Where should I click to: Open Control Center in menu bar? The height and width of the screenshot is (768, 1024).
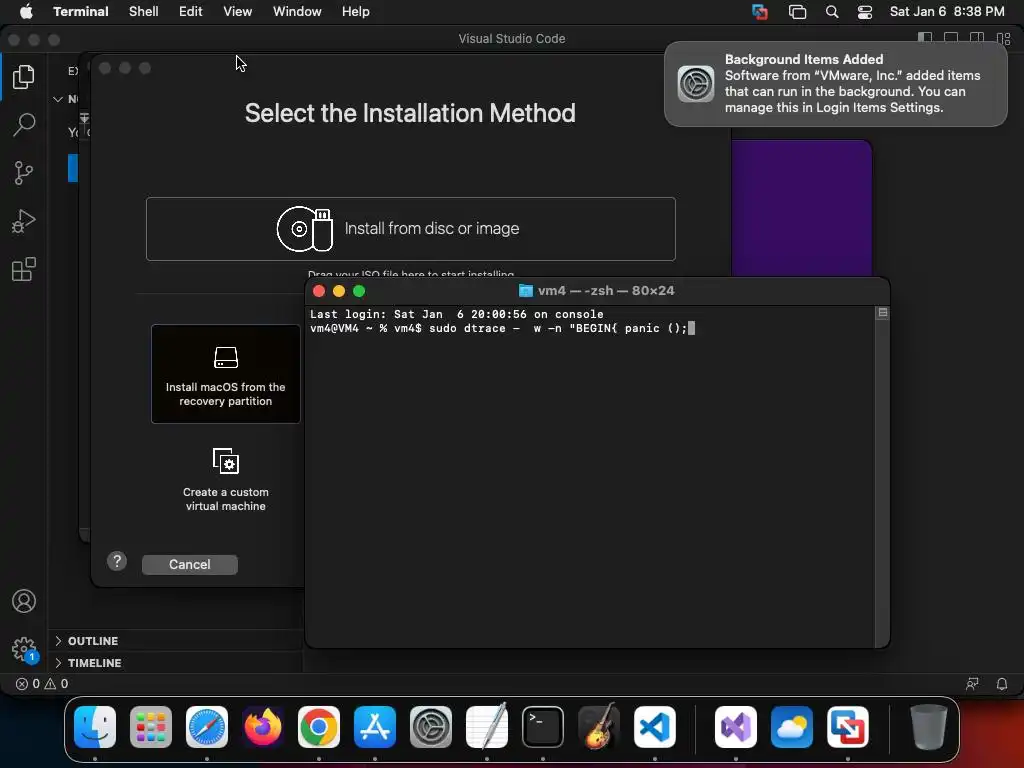[x=865, y=12]
